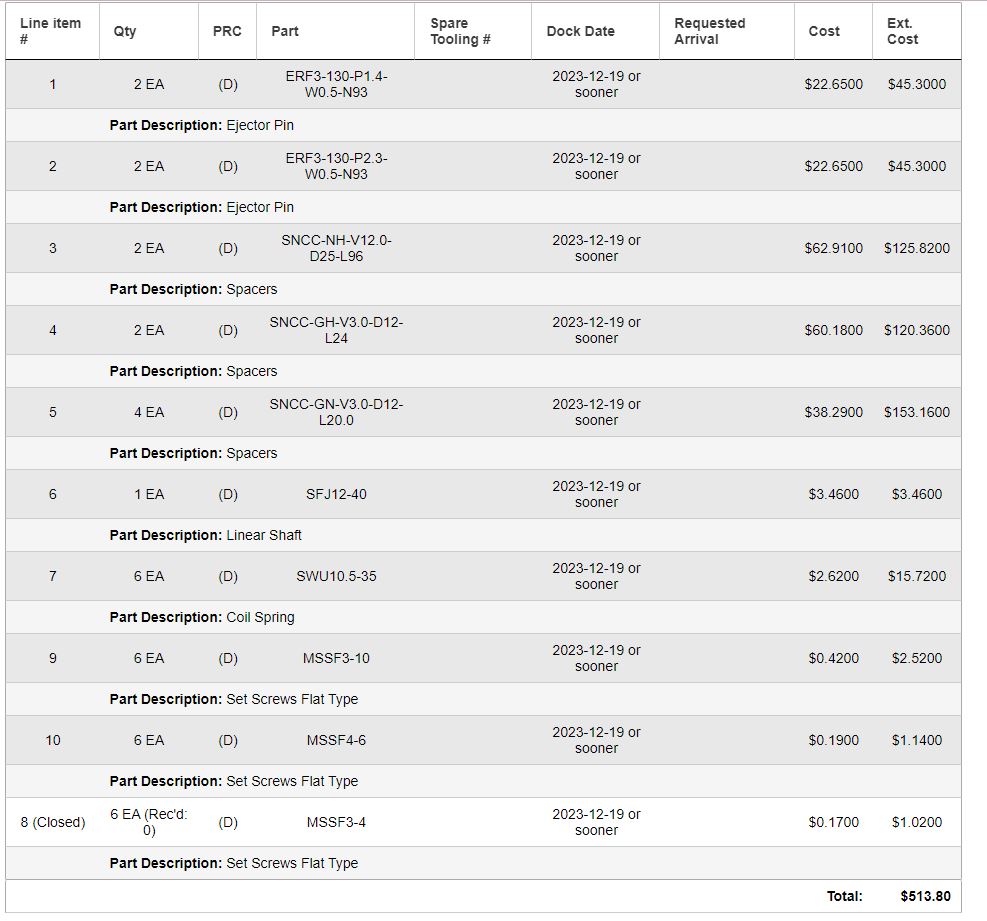987x921 pixels.
Task: Select part ERF3-130-P2.3-W0.5-N93
Action: coord(336,166)
